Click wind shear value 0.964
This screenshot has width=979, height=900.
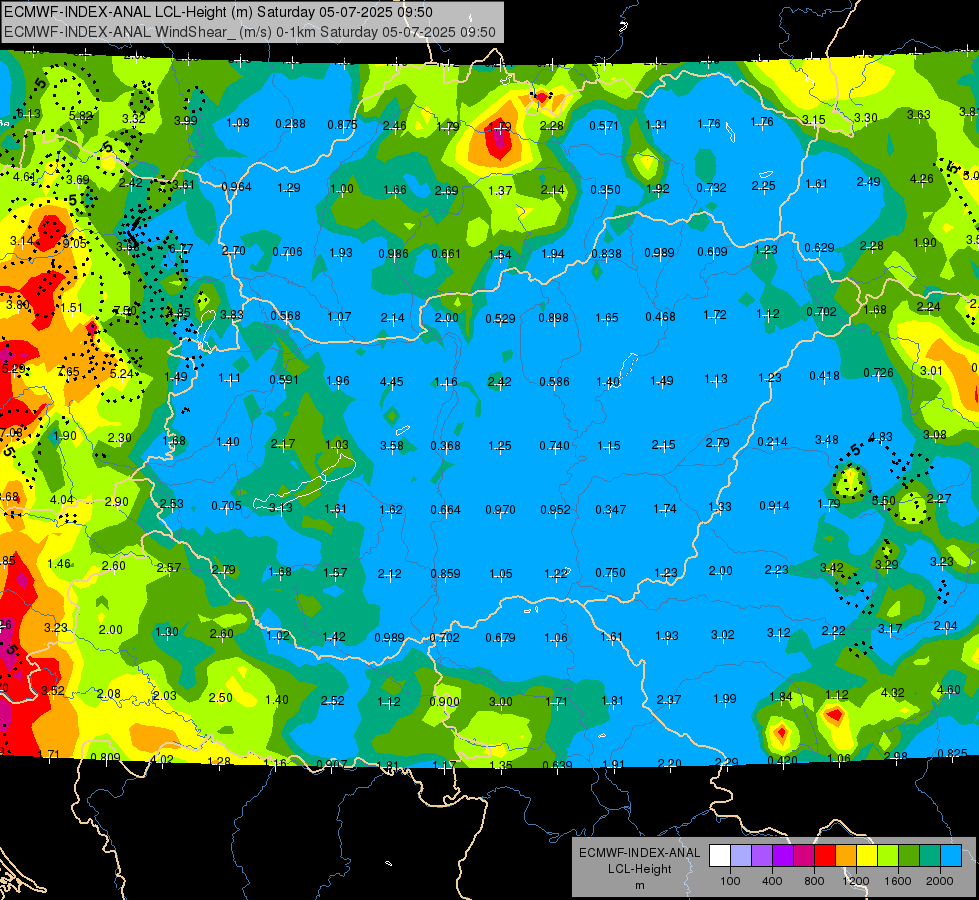pos(236,186)
